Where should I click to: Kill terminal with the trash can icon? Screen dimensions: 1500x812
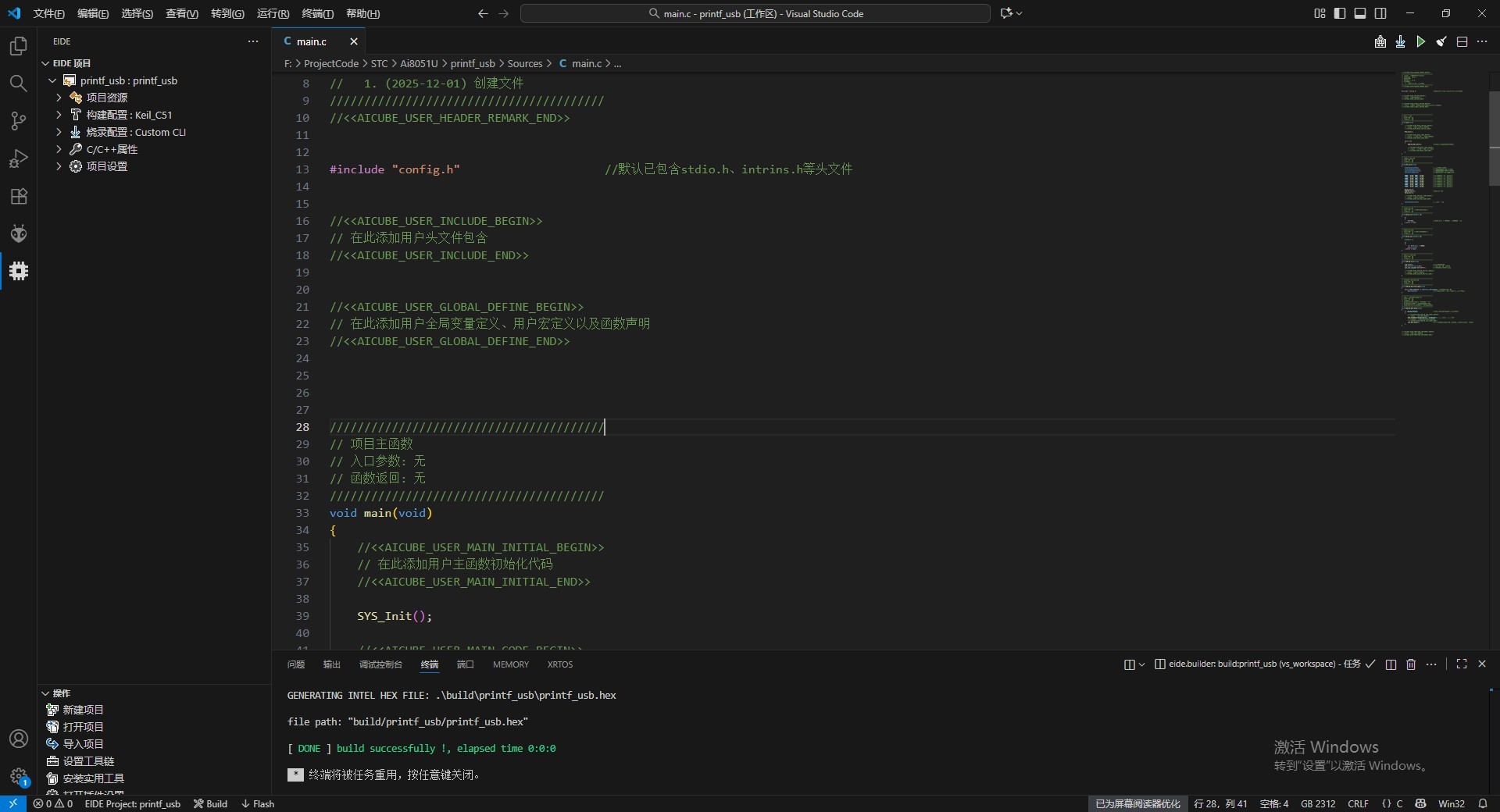tap(1411, 664)
